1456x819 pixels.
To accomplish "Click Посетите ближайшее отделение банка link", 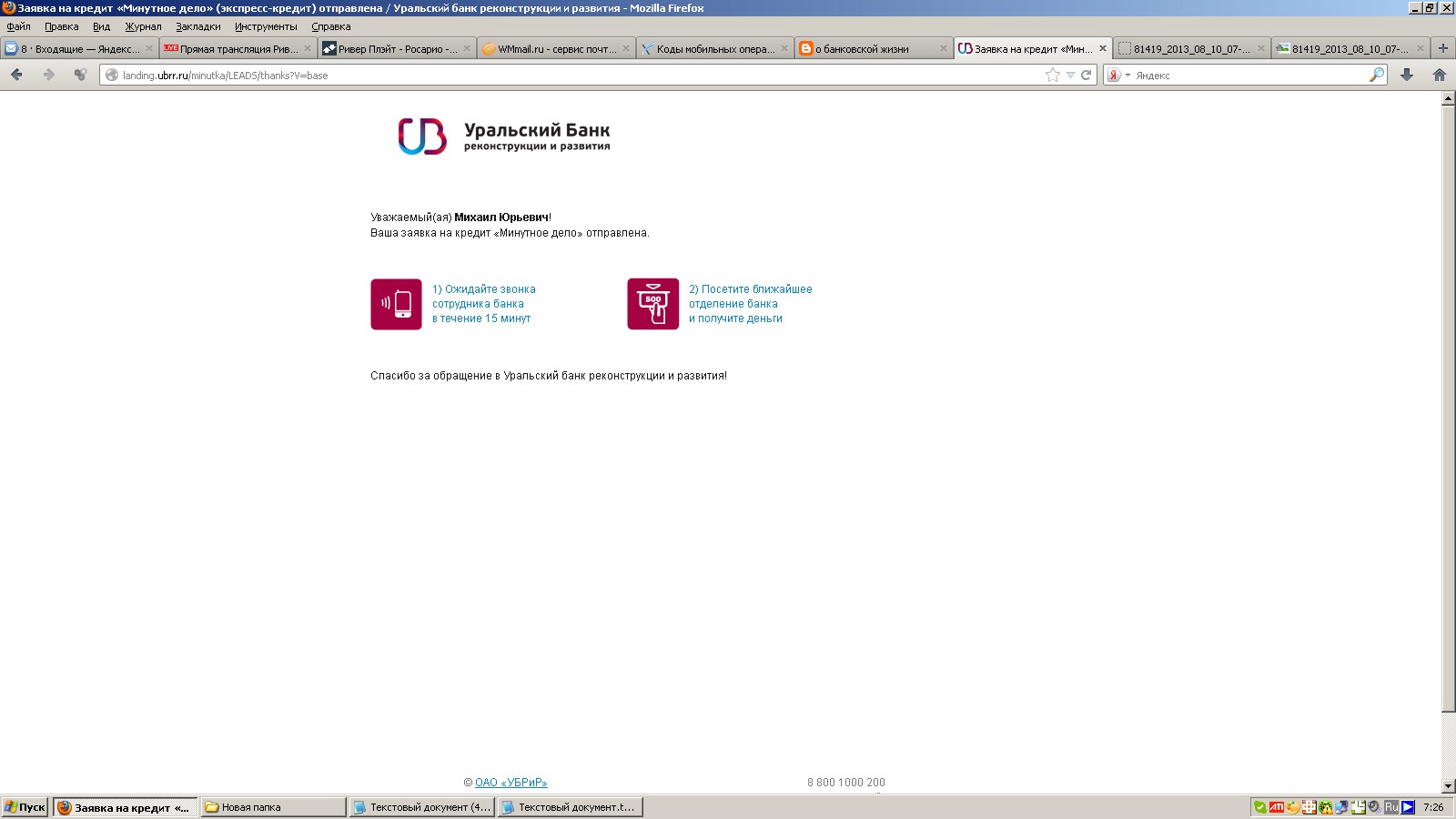I will pyautogui.click(x=750, y=304).
